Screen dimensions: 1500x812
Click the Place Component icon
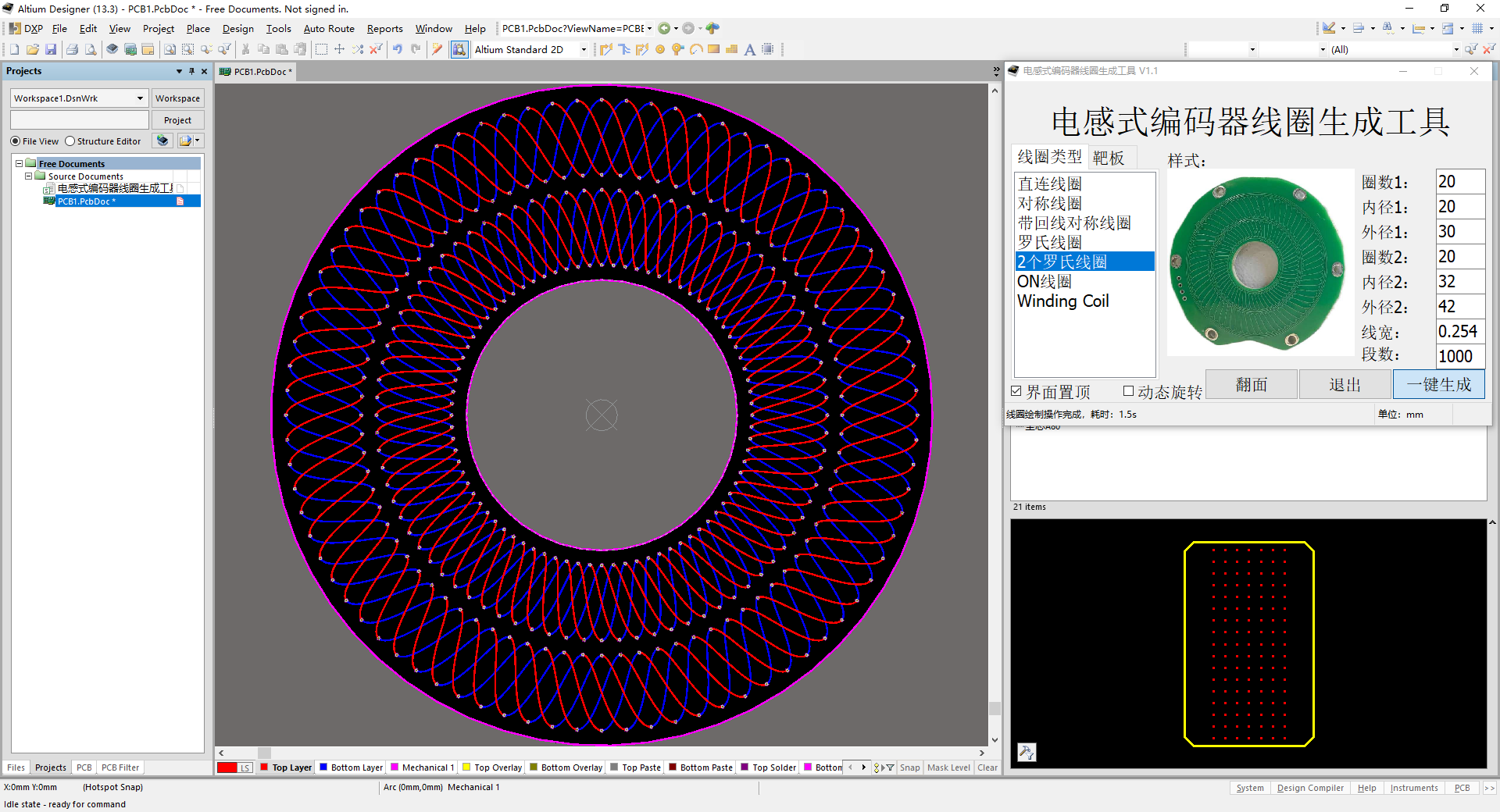click(x=768, y=49)
